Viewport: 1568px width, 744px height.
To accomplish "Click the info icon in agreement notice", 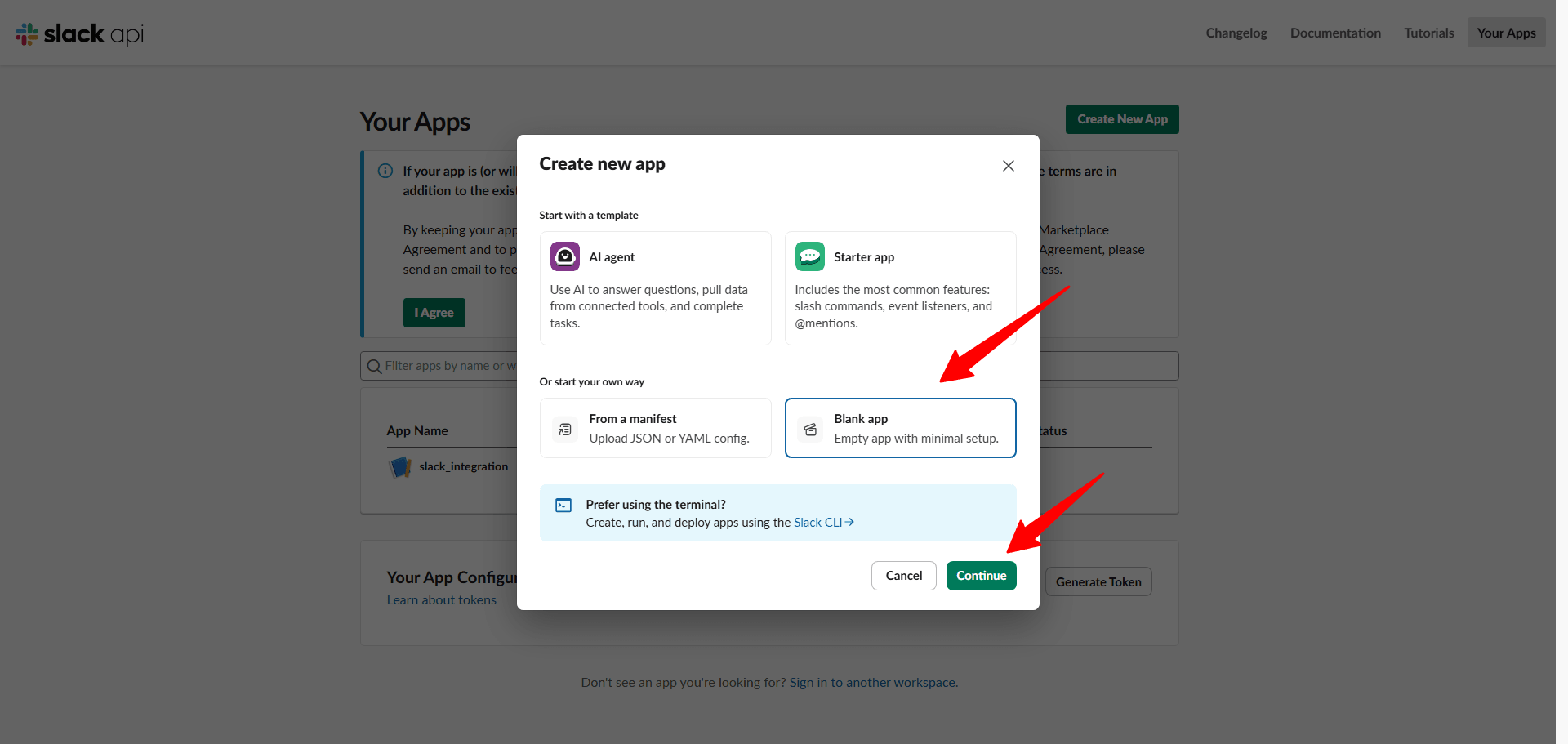I will click(385, 171).
